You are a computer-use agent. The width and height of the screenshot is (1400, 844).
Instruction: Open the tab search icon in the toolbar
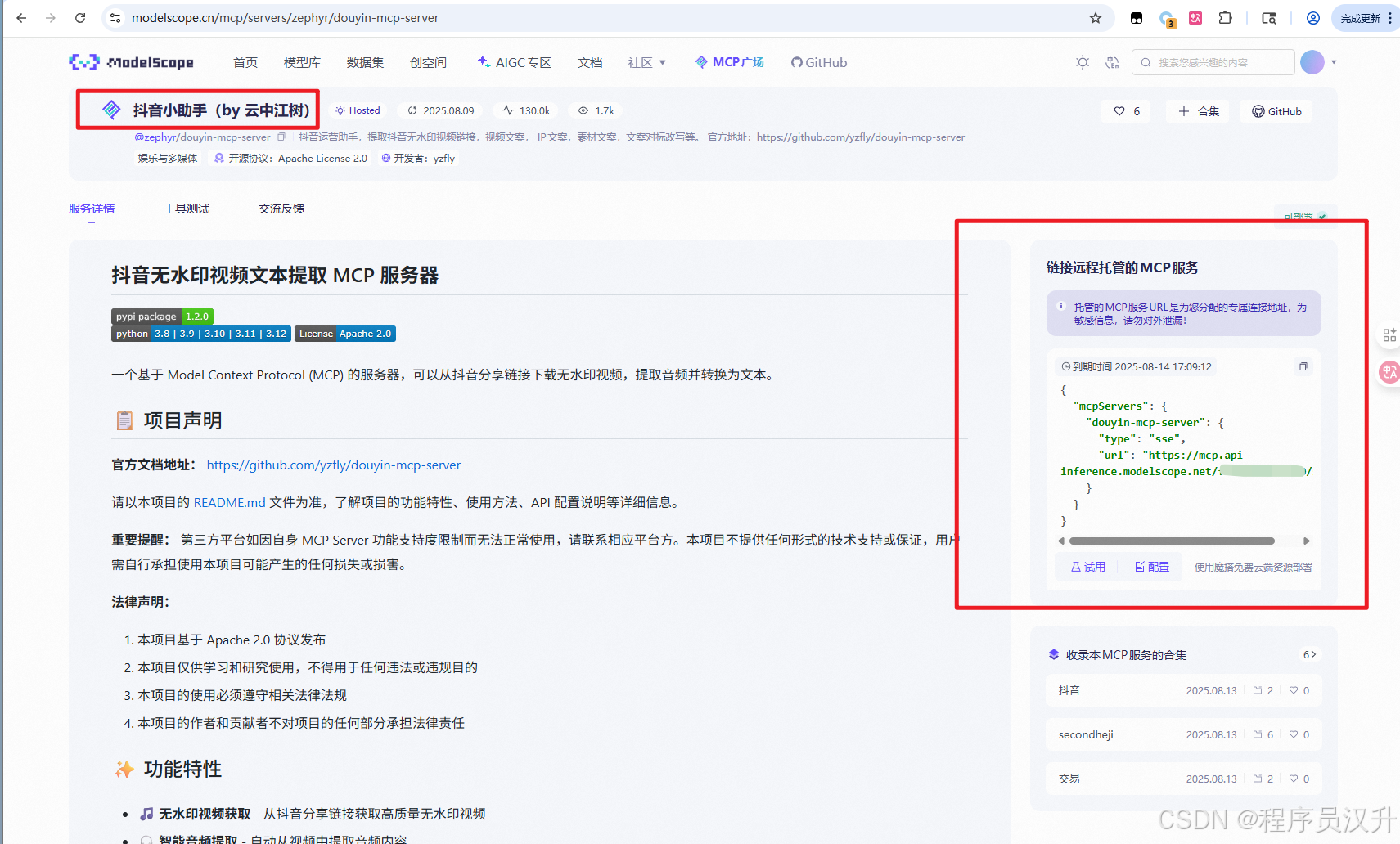(x=1269, y=18)
